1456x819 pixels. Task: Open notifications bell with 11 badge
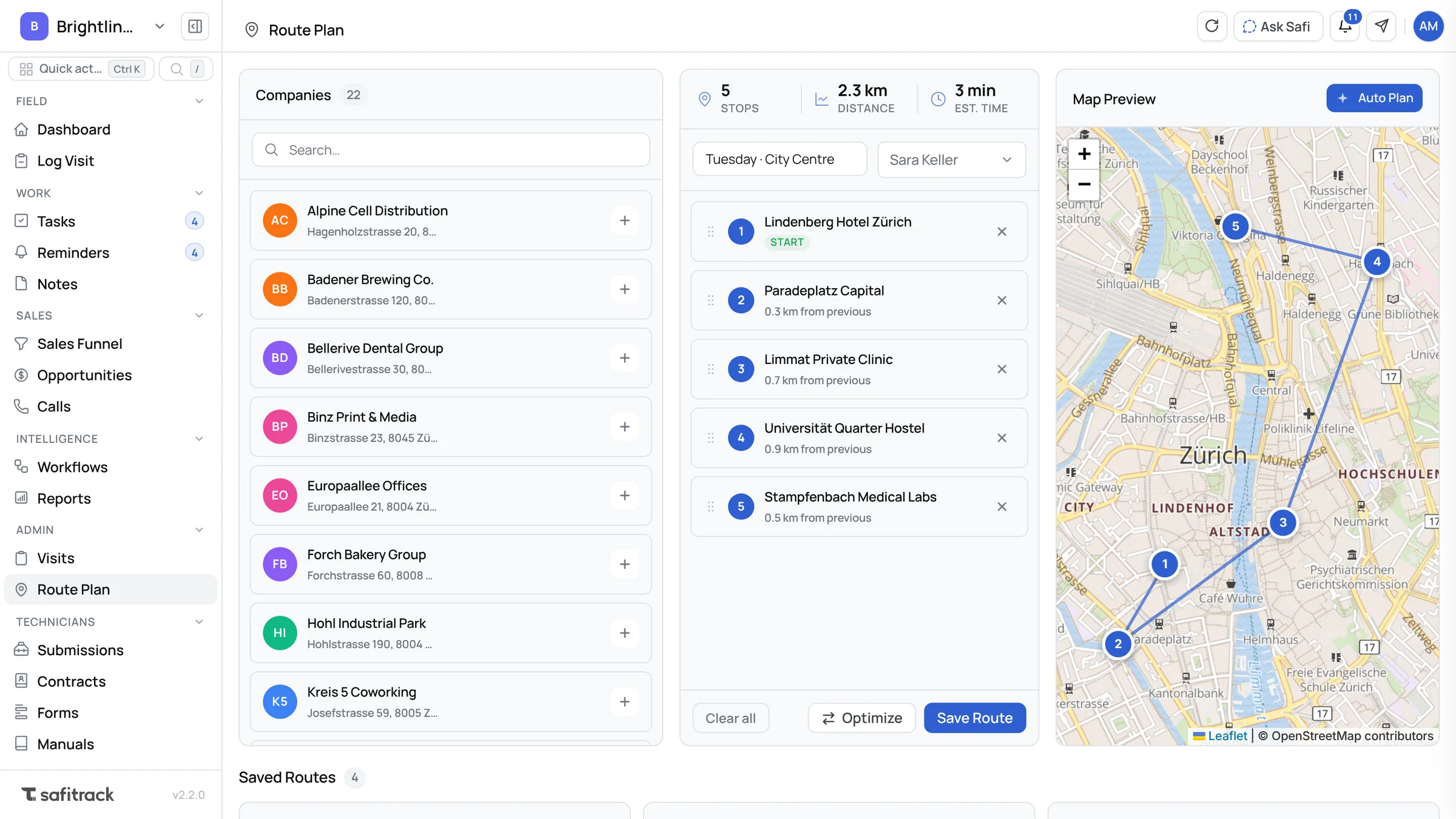(x=1344, y=27)
